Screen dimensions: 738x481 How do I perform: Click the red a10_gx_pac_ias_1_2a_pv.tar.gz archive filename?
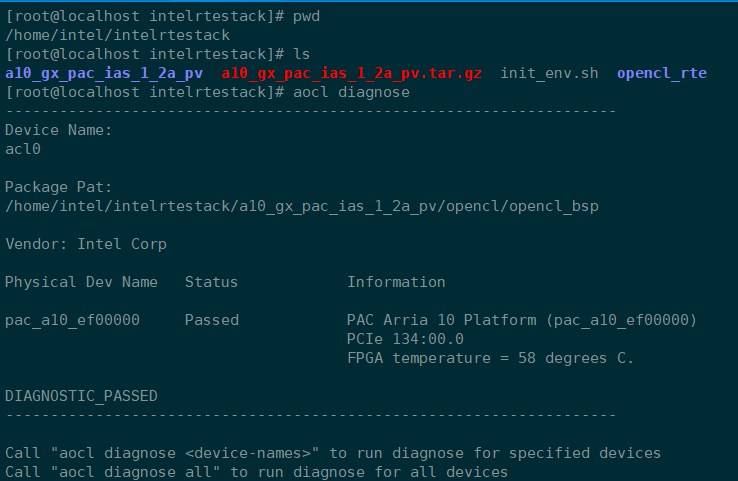pos(352,73)
